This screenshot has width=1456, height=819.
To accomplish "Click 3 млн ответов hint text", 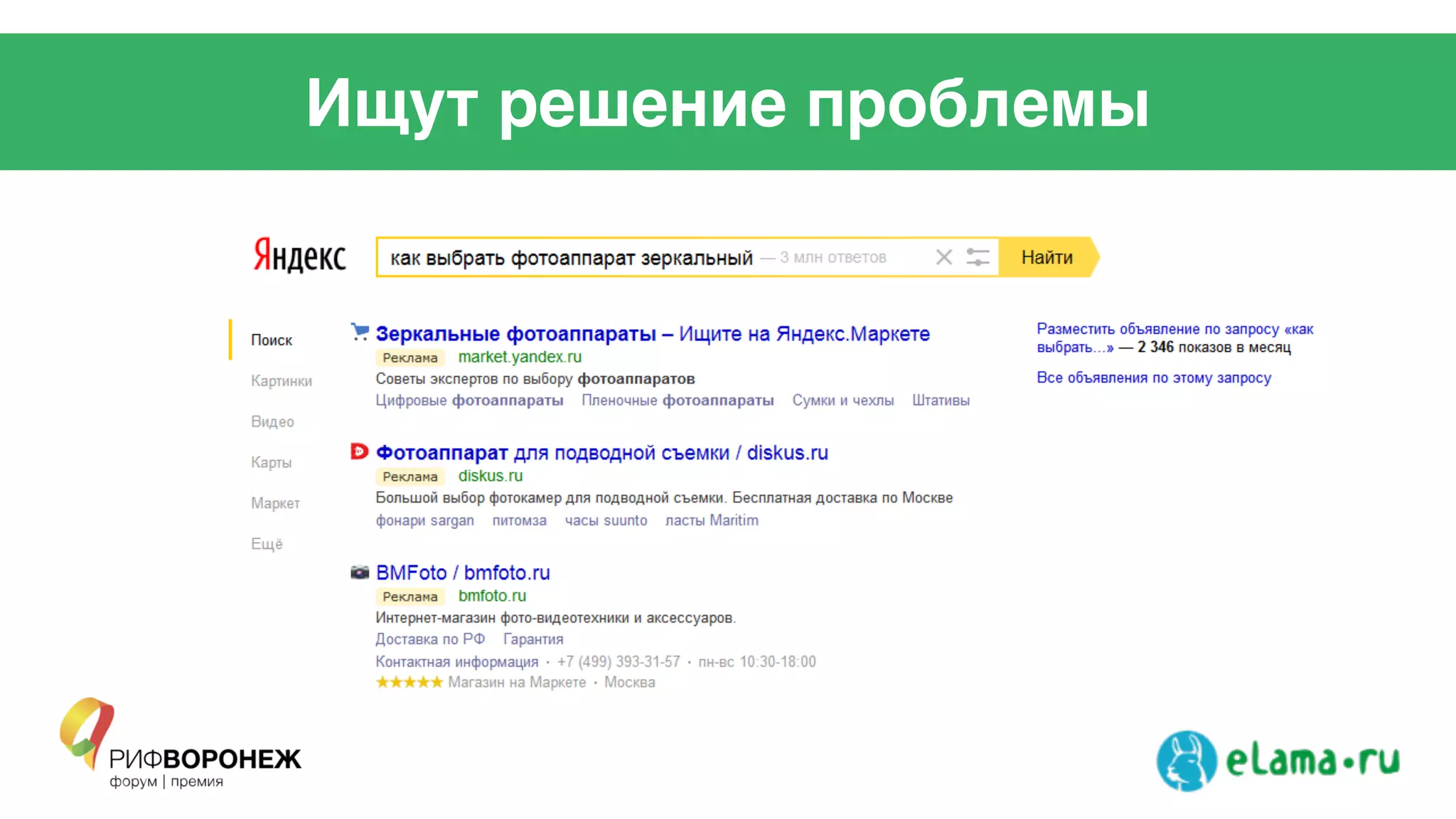I will click(833, 257).
